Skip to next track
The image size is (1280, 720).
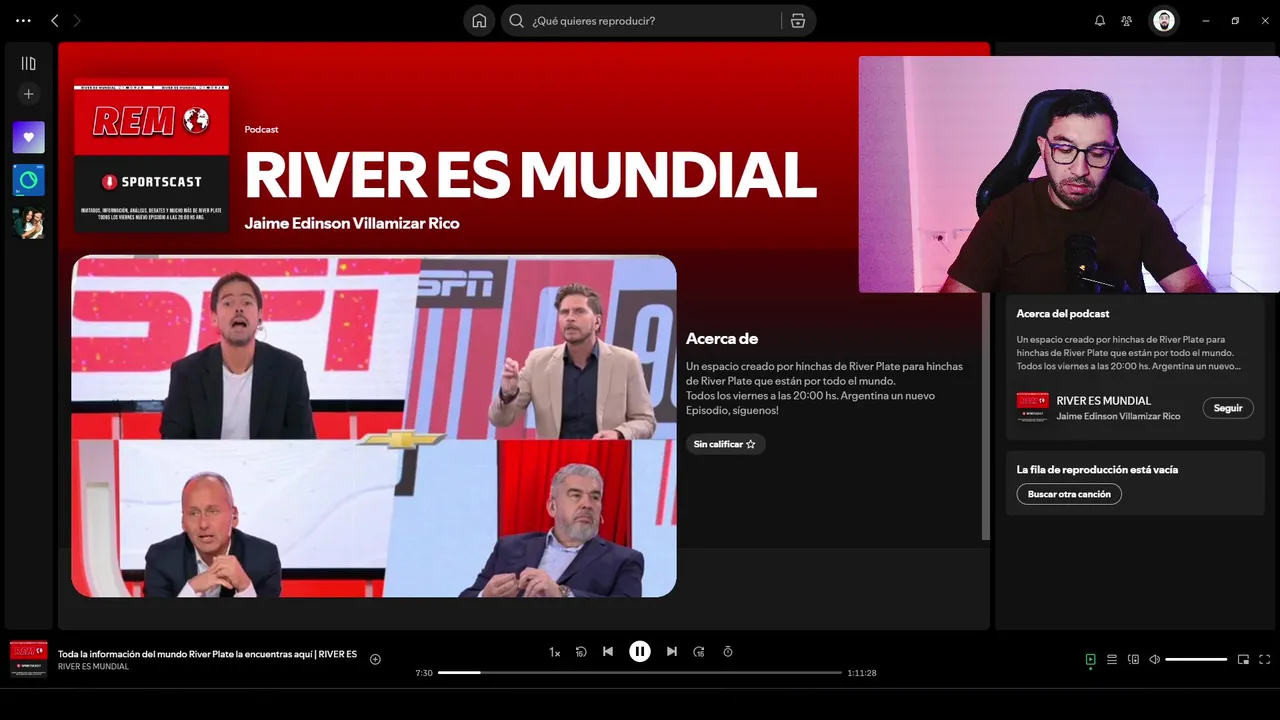[672, 652]
